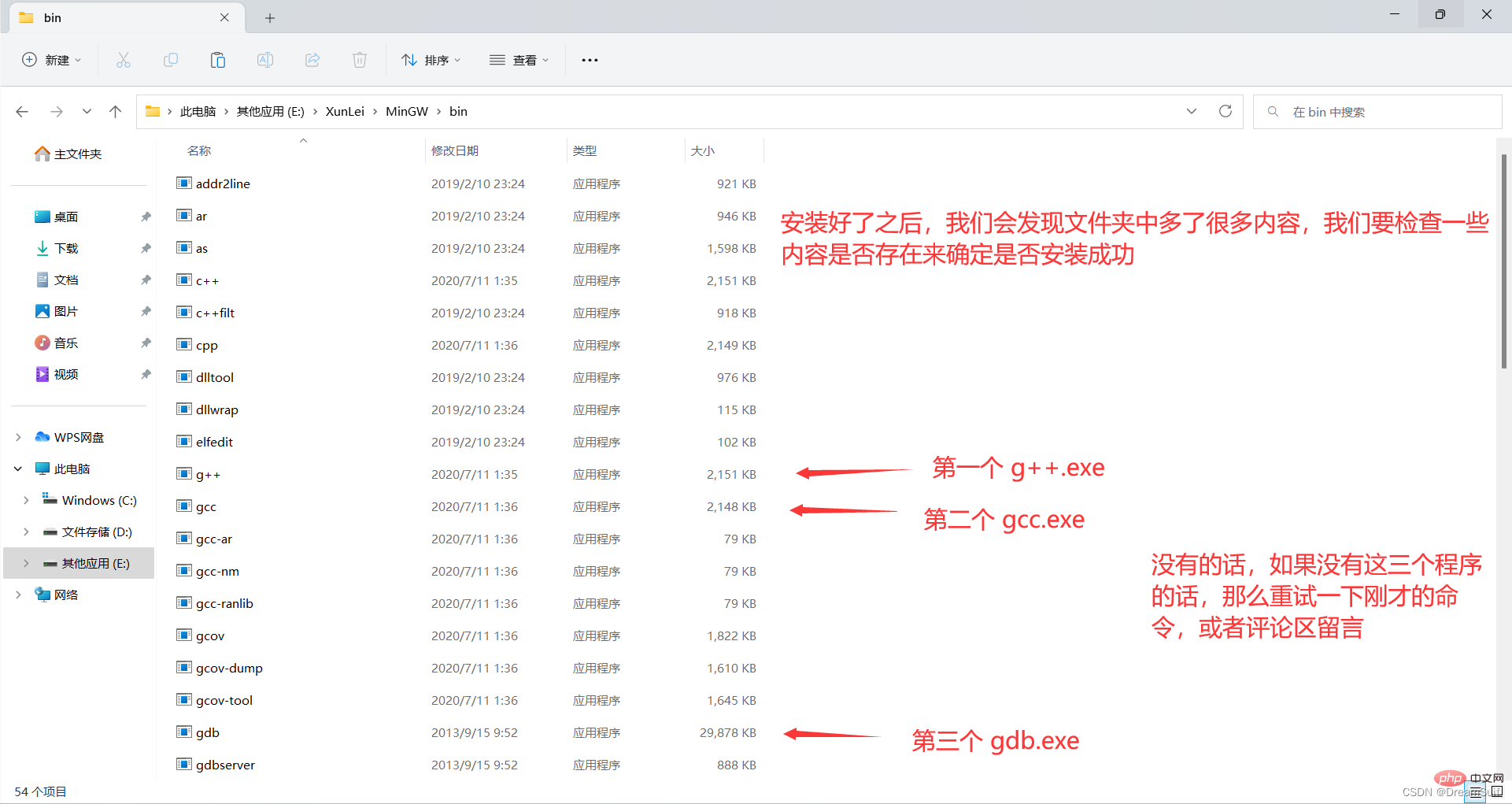
Task: Open the See more (...) menu
Action: point(590,59)
